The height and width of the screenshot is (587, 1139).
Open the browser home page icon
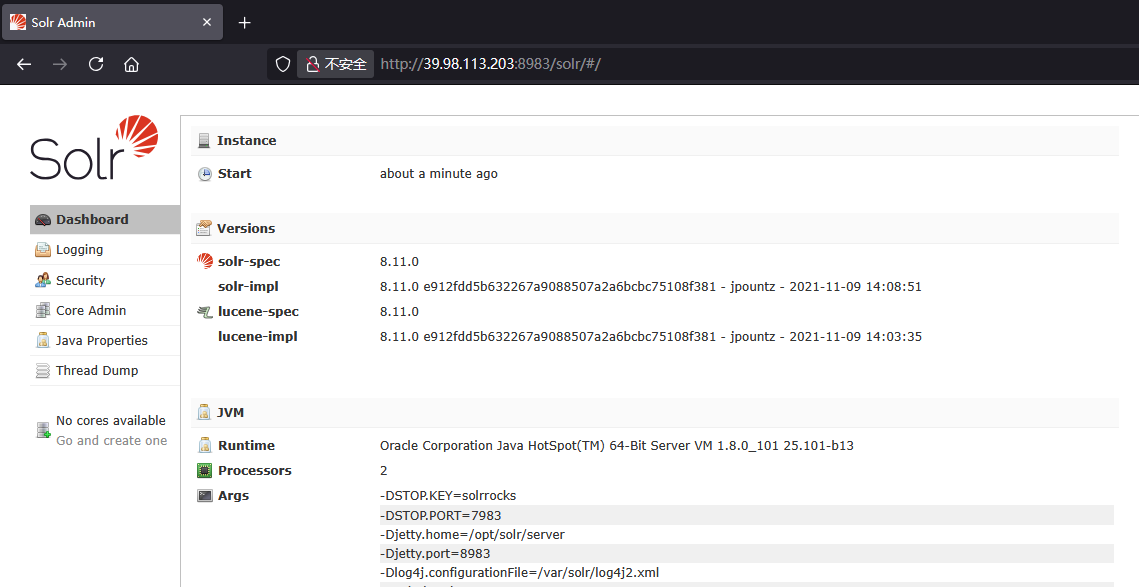pyautogui.click(x=131, y=64)
